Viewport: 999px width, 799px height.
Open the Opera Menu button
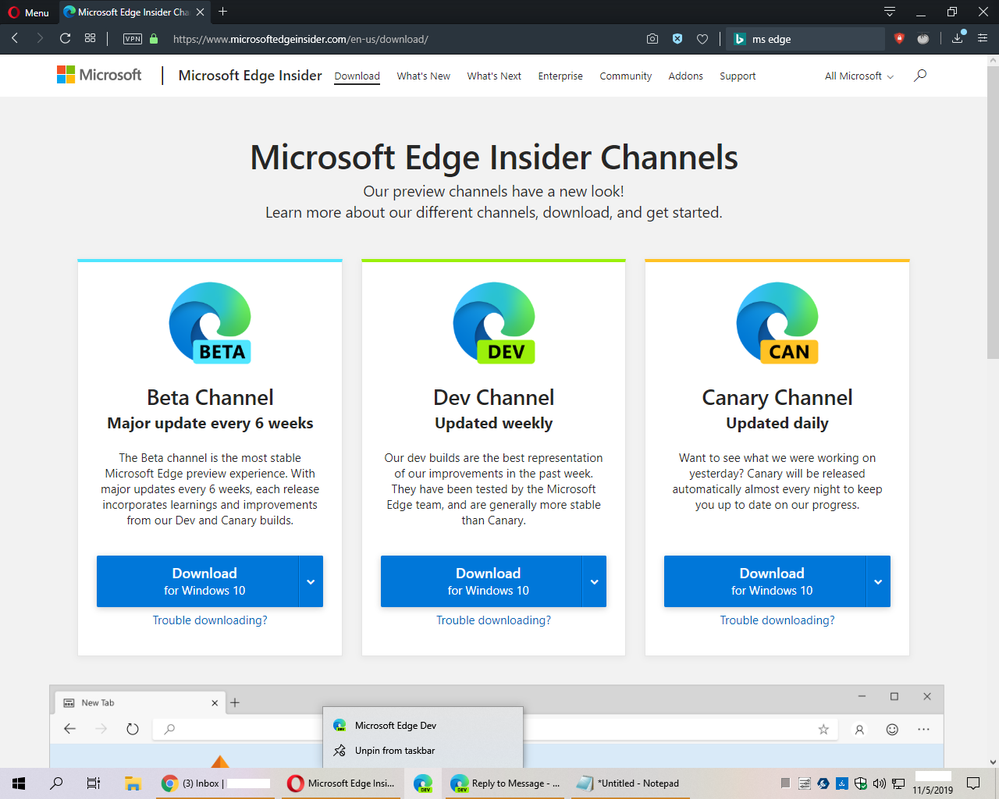click(x=28, y=12)
